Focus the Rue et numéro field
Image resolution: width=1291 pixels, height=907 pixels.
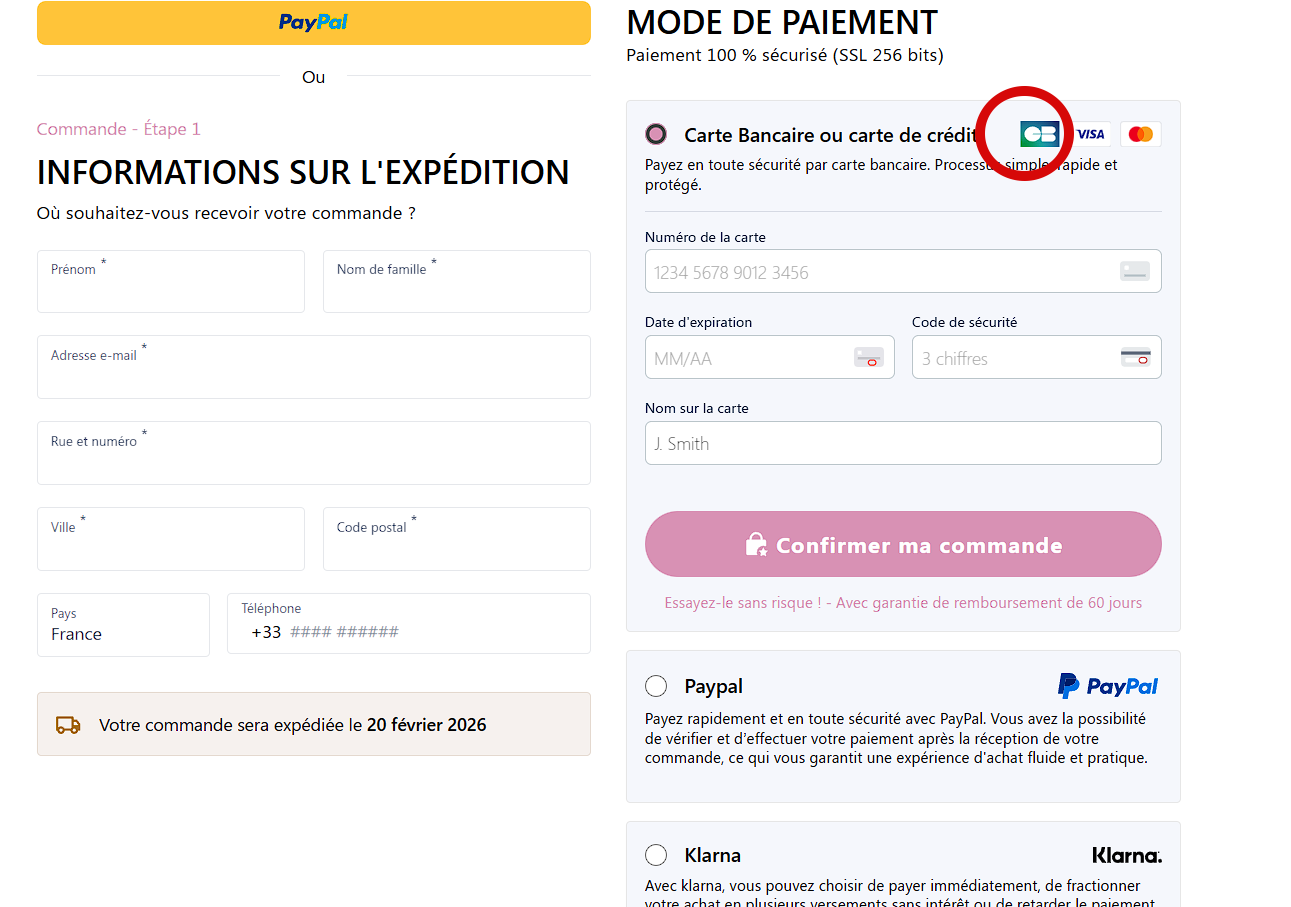click(314, 453)
